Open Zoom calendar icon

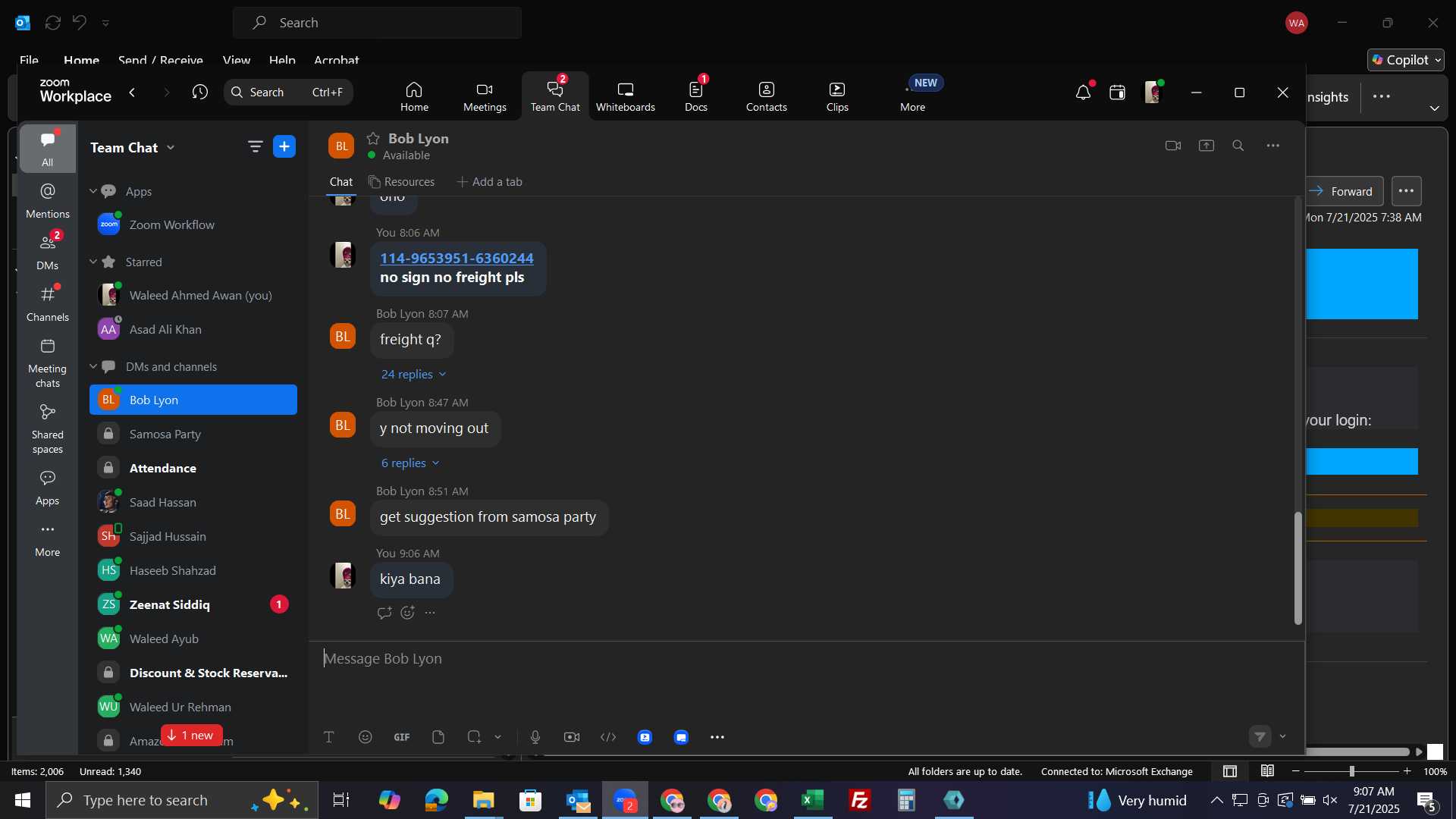pos(1117,93)
